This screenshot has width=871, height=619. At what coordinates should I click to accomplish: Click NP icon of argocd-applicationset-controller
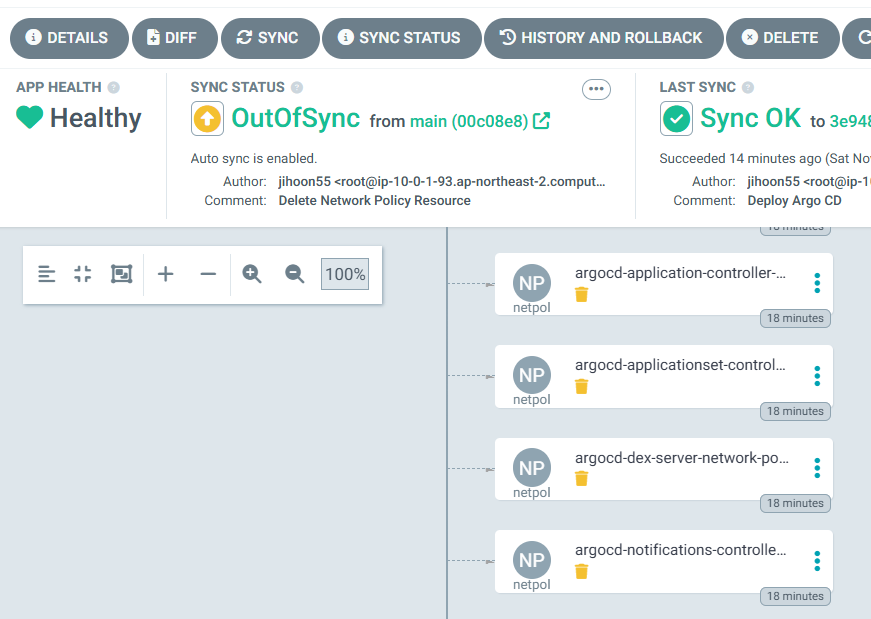(532, 376)
